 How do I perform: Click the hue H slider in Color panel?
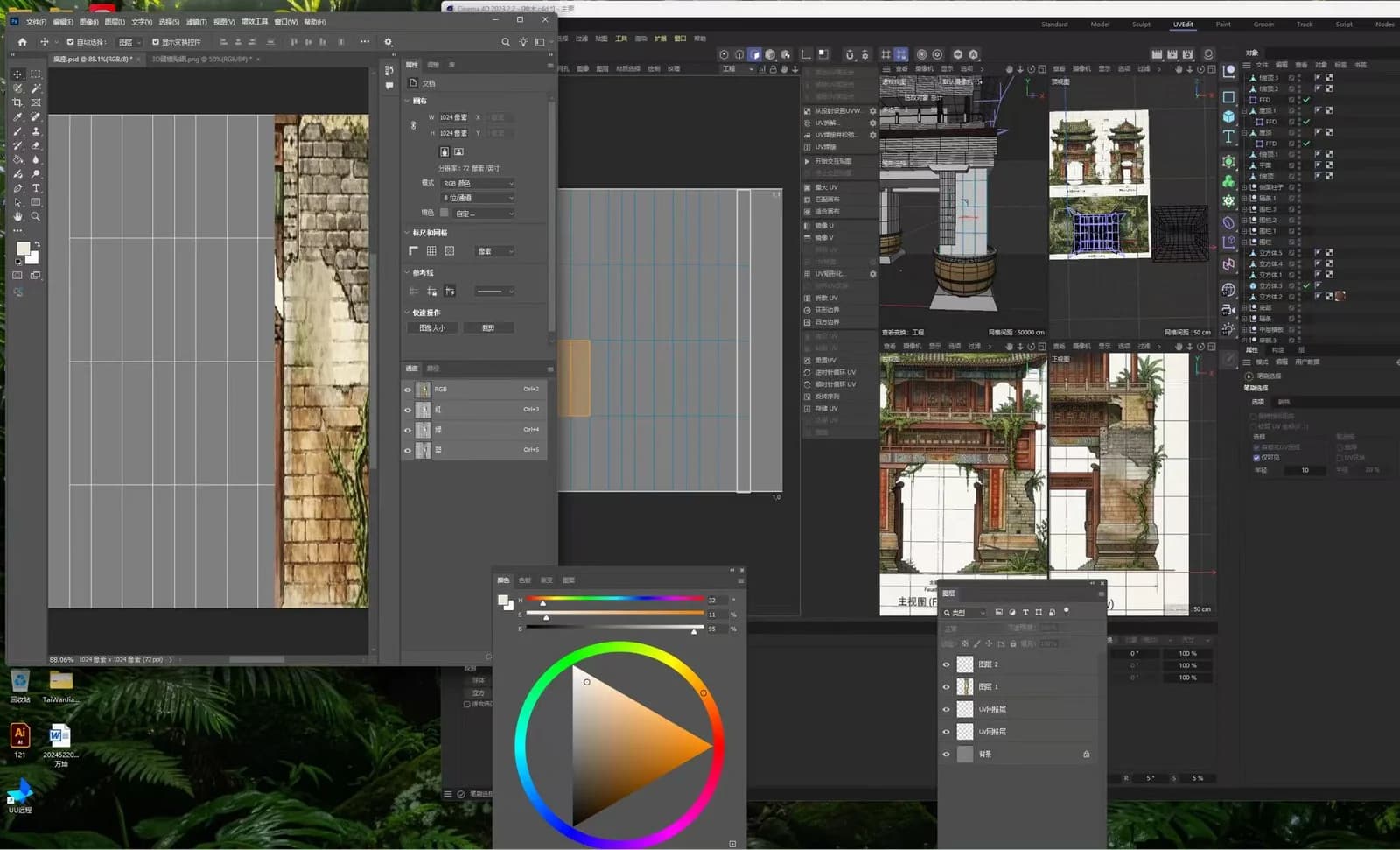615,600
